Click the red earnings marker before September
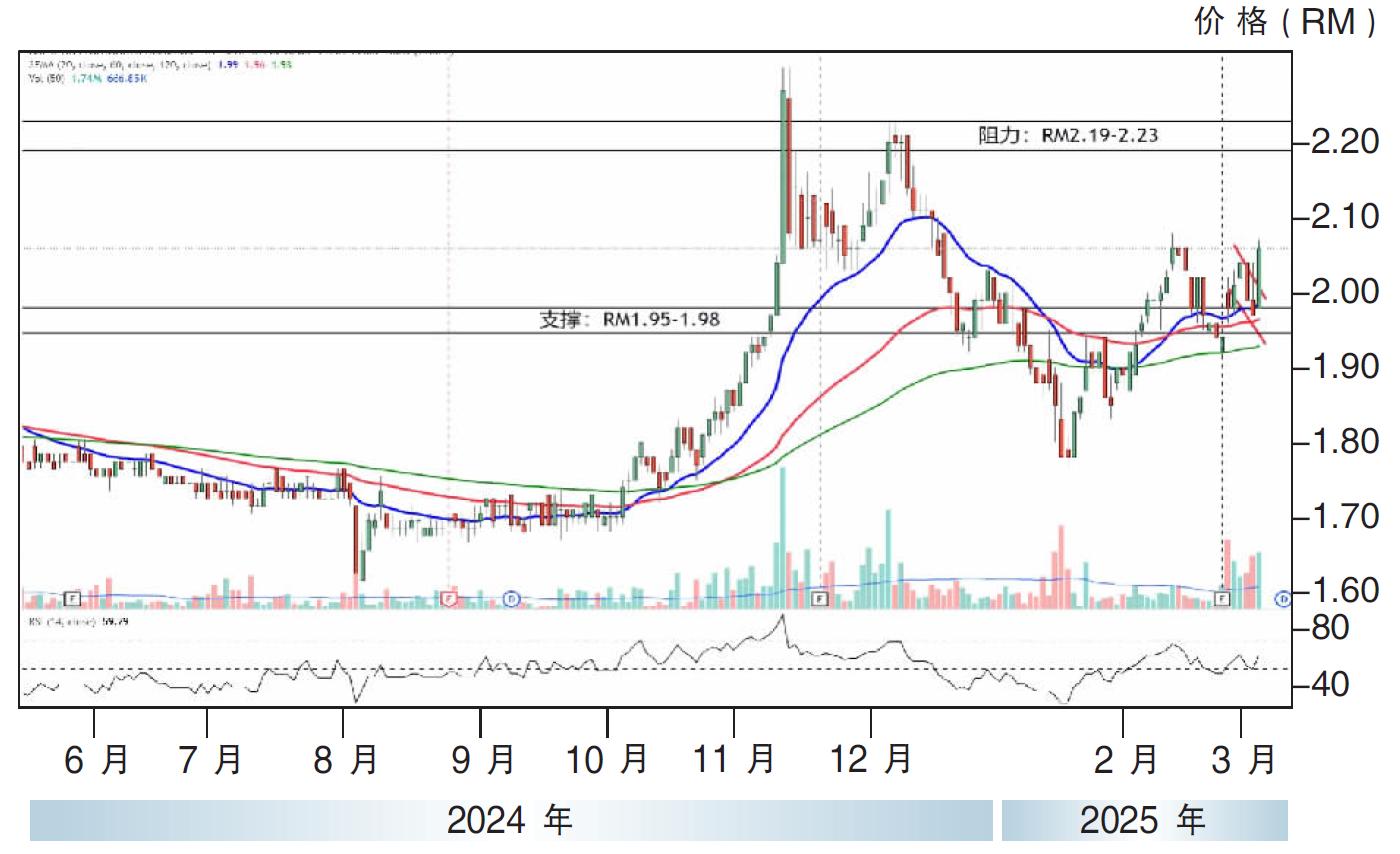Viewport: 1400px width, 854px height. click(x=448, y=598)
